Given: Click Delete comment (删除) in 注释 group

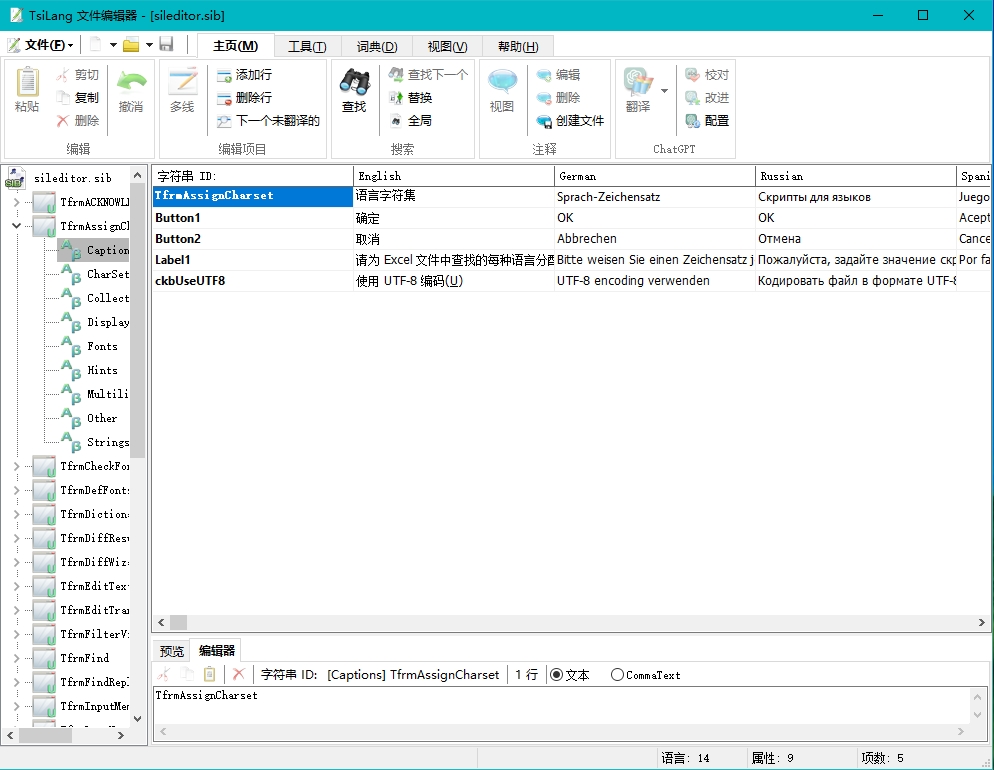Looking at the screenshot, I should click(x=558, y=98).
